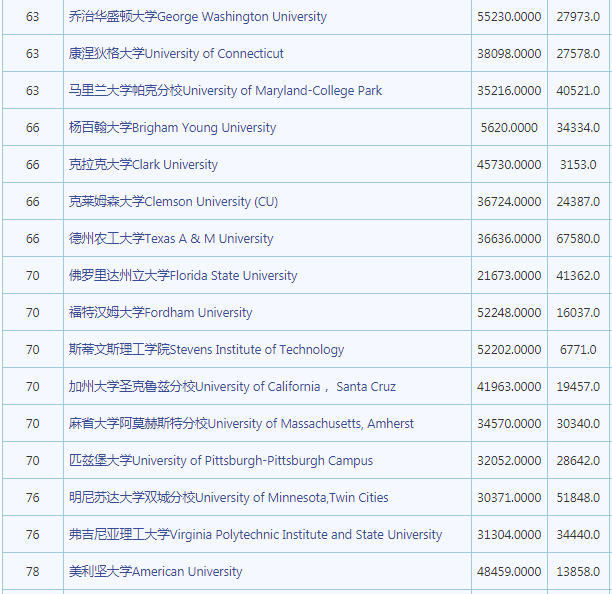This screenshot has height=594, width=612.
Task: Open University of Massachusetts, Amherst link
Action: pos(241,423)
